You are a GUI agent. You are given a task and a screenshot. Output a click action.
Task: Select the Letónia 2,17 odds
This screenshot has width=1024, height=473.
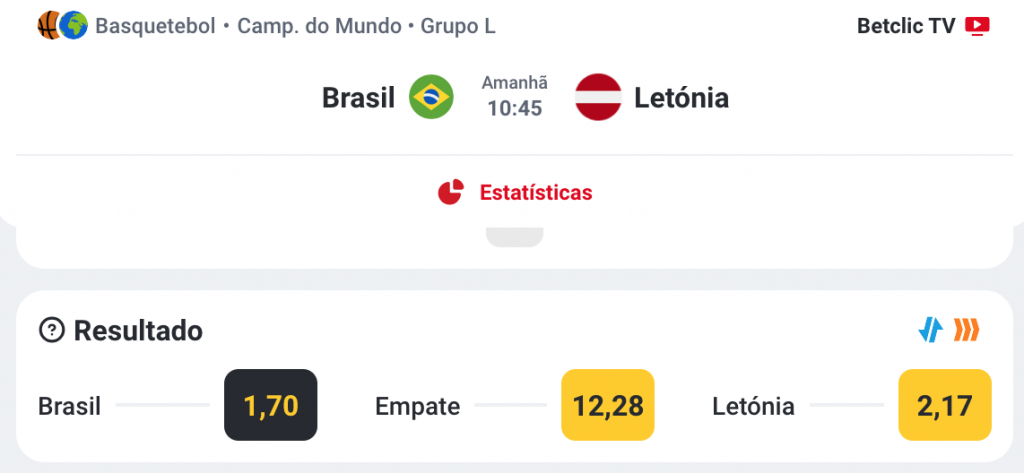tap(944, 405)
